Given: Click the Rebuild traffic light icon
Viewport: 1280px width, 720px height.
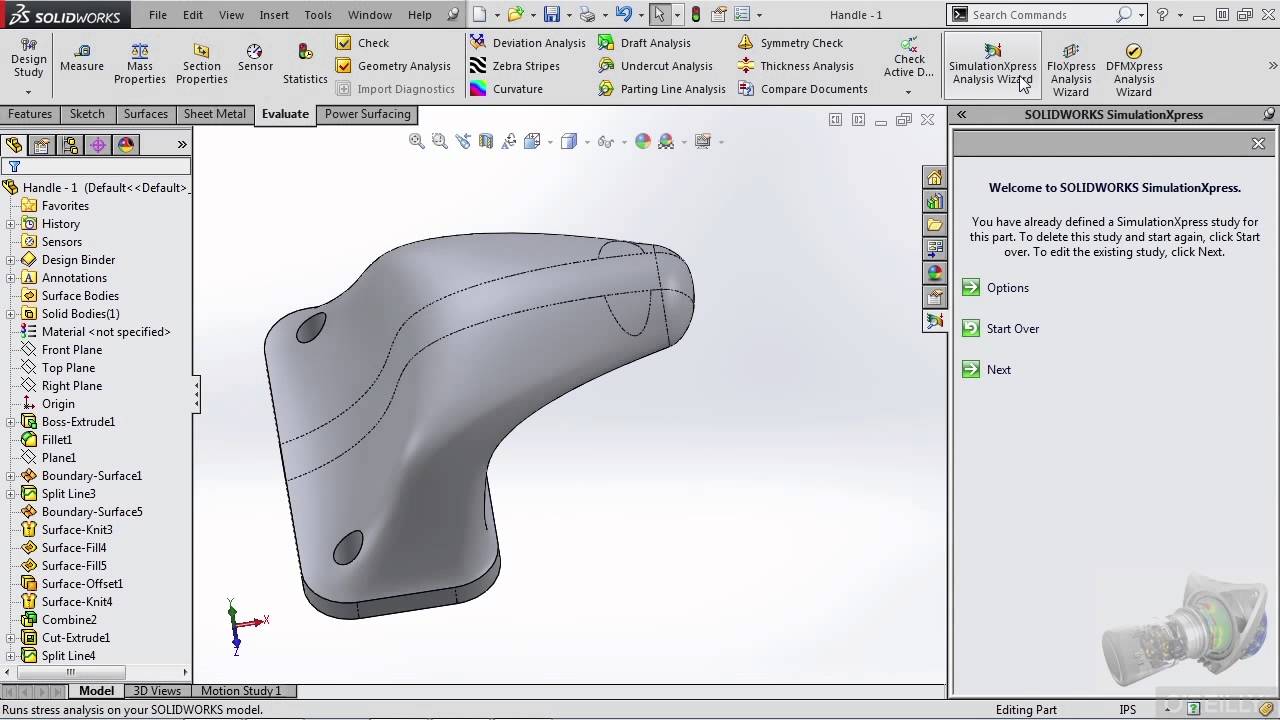Looking at the screenshot, I should tap(696, 15).
